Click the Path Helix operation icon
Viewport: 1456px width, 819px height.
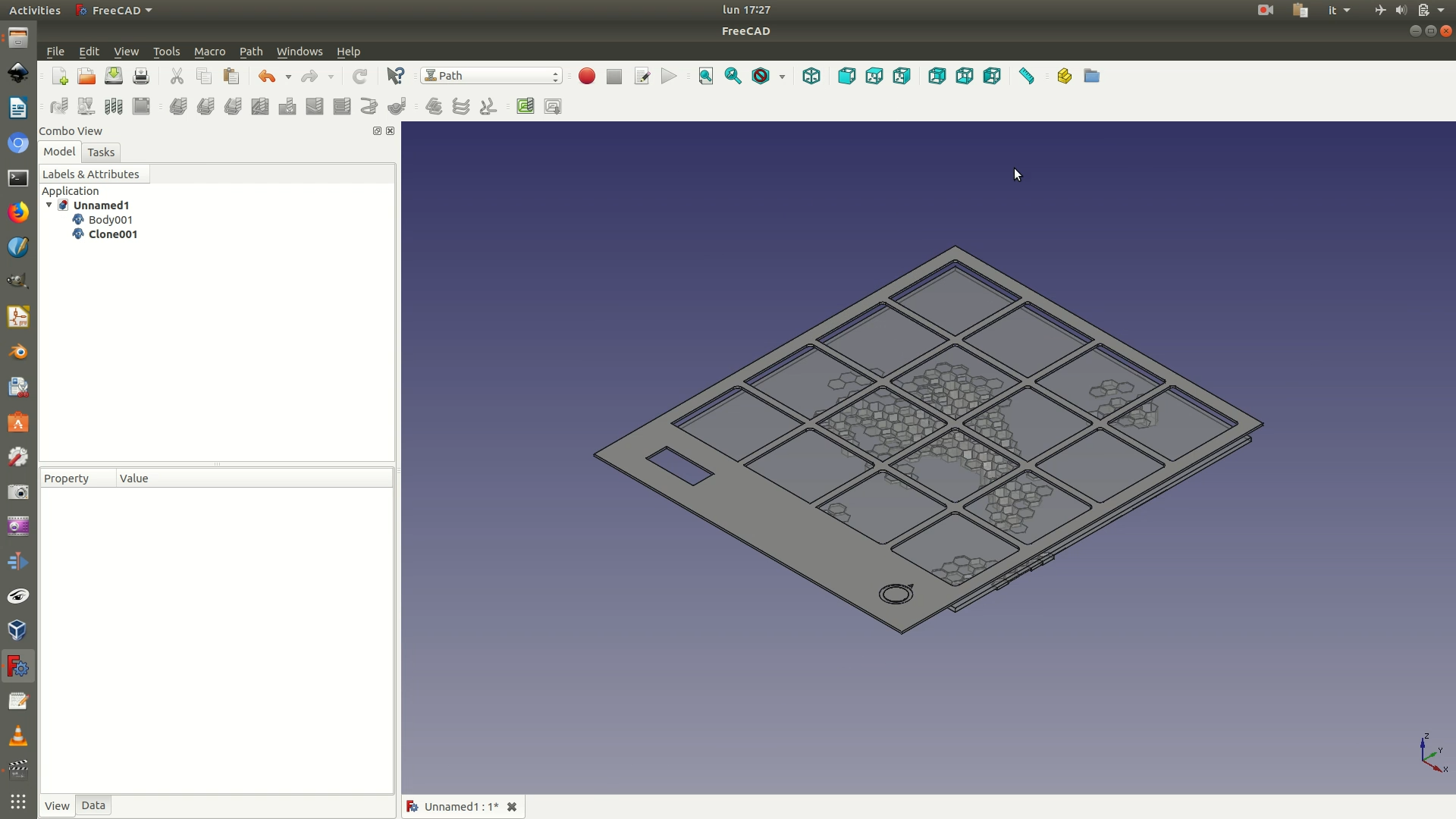(x=369, y=106)
